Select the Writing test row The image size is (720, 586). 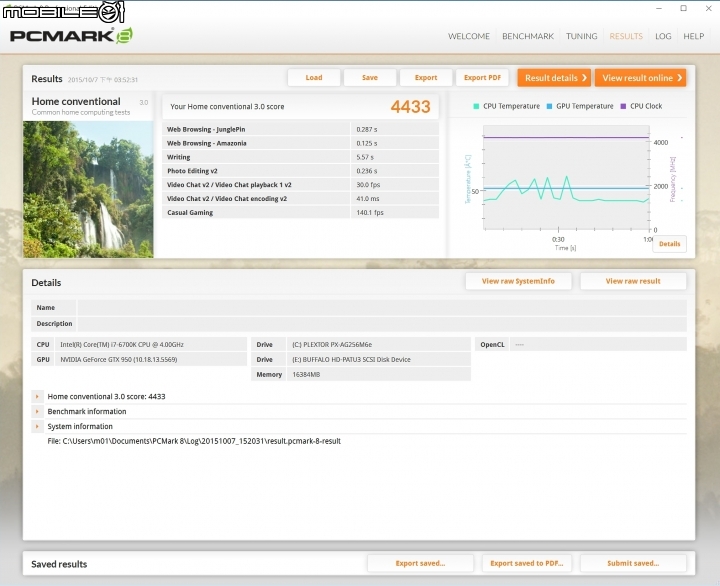pos(300,157)
